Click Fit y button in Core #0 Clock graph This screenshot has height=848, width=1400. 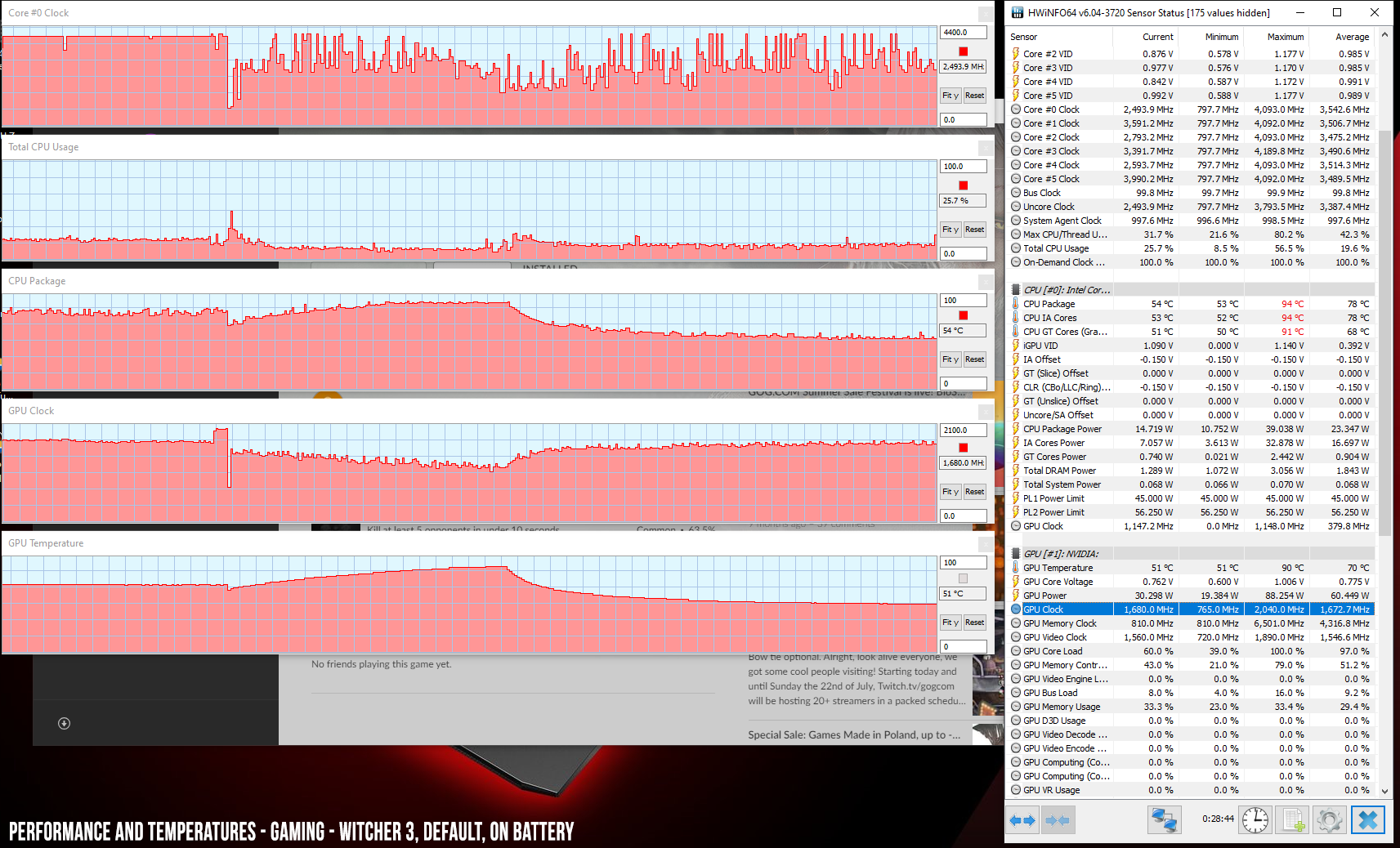pyautogui.click(x=950, y=96)
